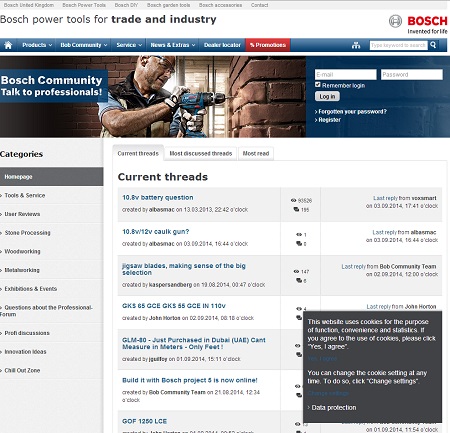The height and width of the screenshot is (433, 450).
Task: Select the Current threads tab
Action: point(138,153)
